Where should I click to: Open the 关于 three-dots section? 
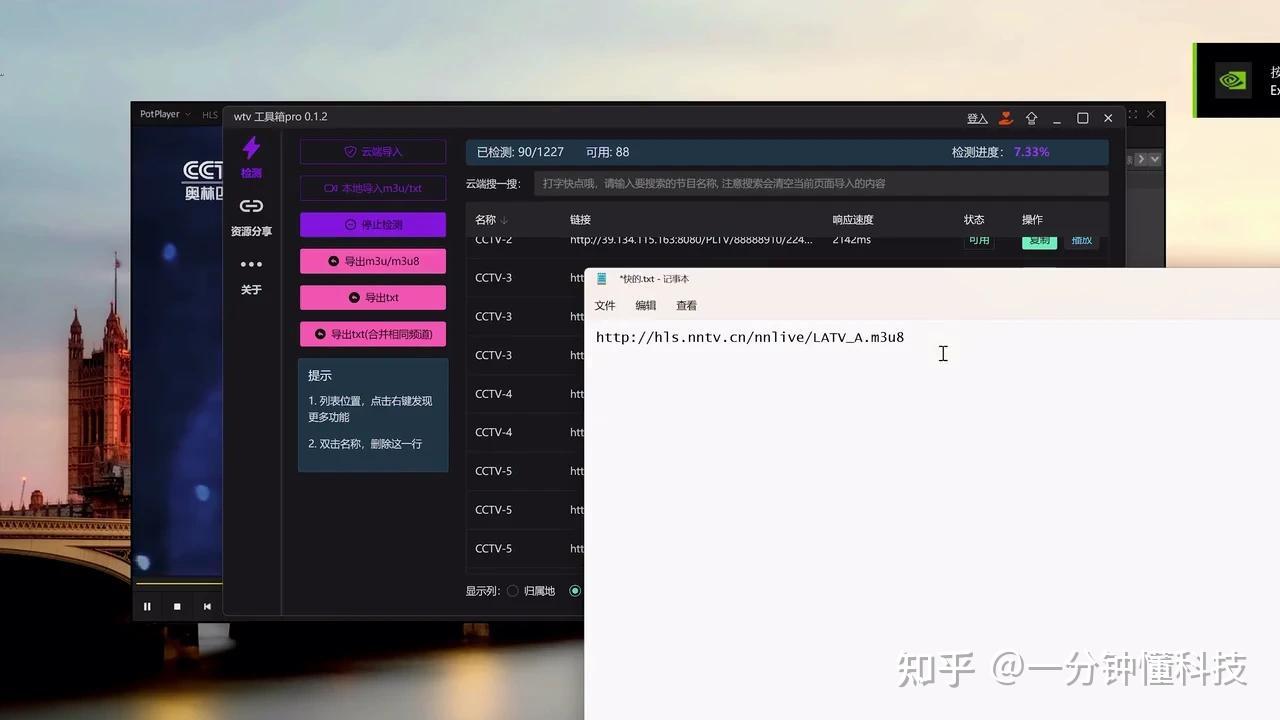(x=251, y=275)
